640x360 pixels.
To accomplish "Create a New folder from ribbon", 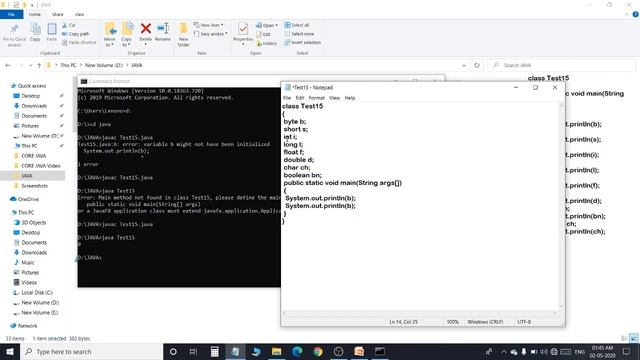I will [x=184, y=35].
